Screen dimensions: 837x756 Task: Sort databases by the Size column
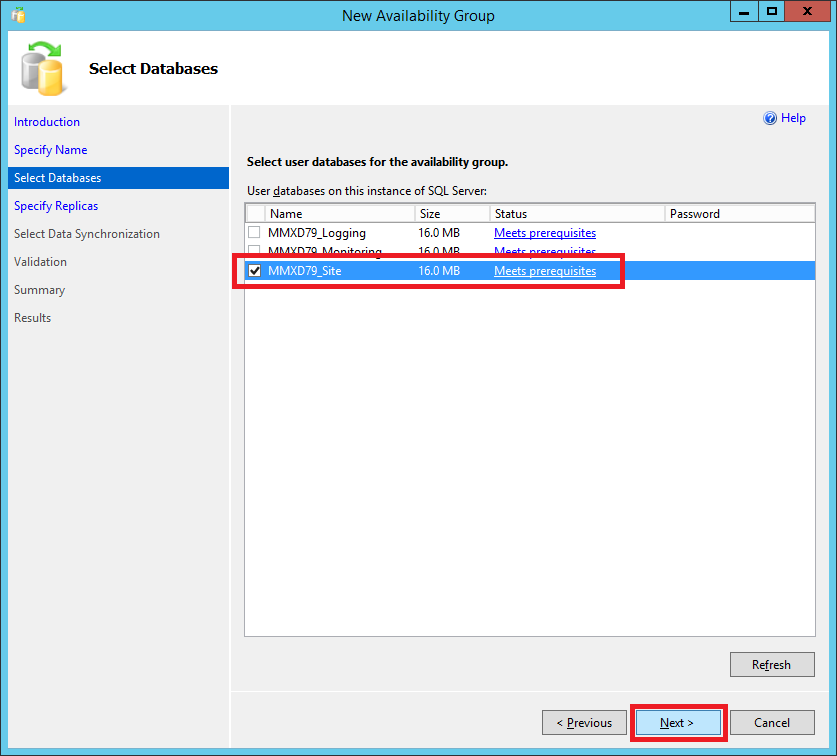(451, 213)
